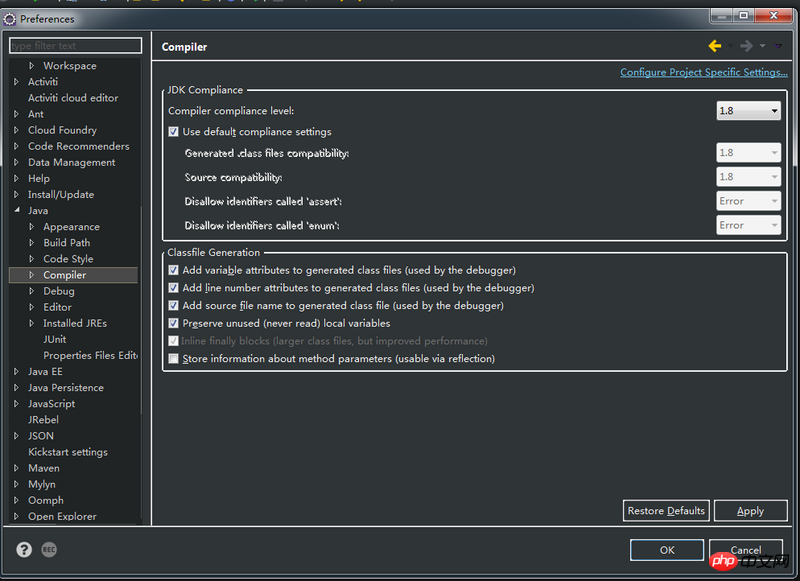The height and width of the screenshot is (581, 800).
Task: Select Oomph in the preferences tree
Action: pos(46,500)
